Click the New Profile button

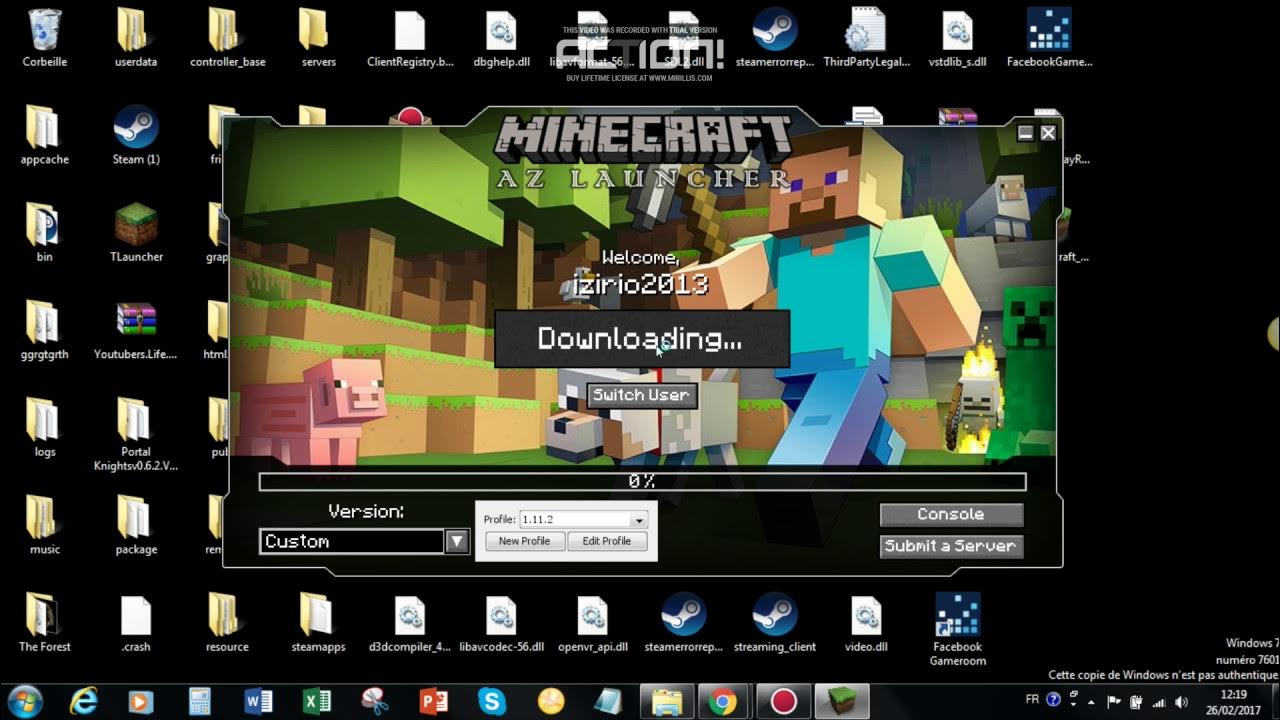(525, 541)
